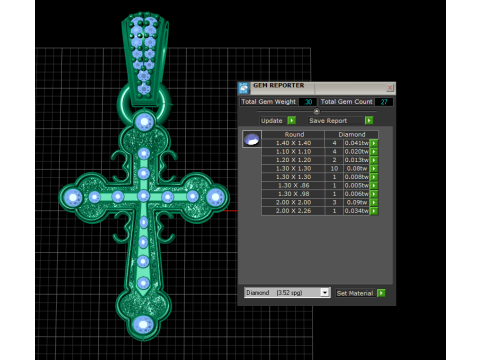This screenshot has width=480, height=360.
Task: Select the 1.30 X .98 size cell
Action: 293,194
